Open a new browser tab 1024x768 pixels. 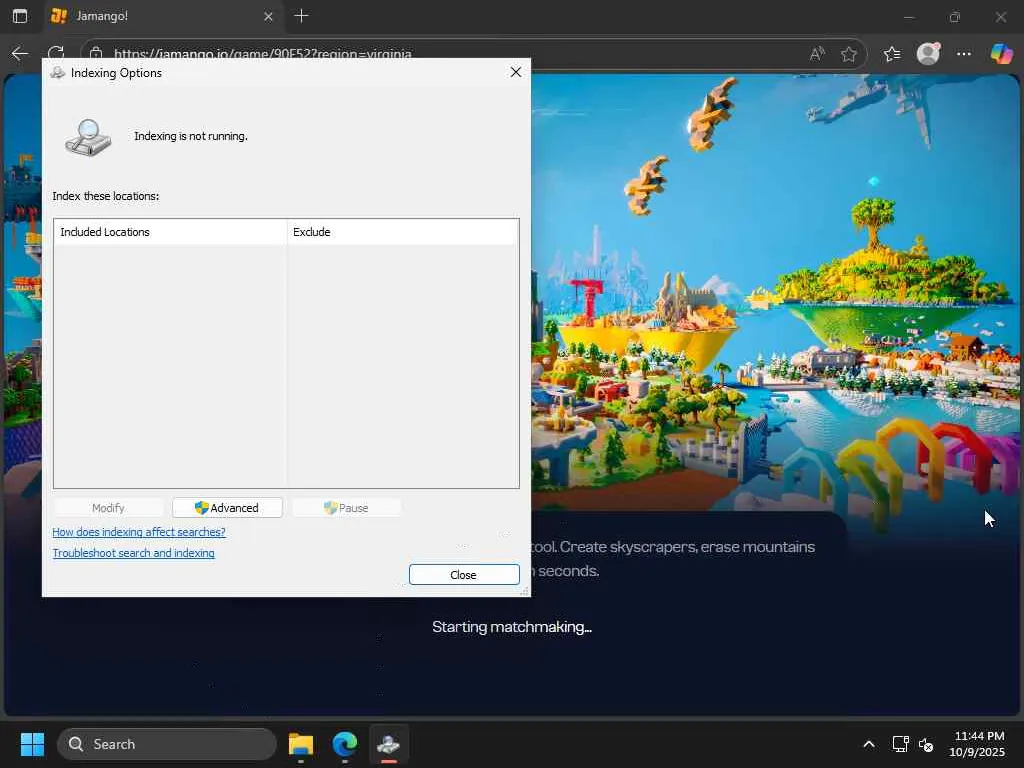point(302,16)
